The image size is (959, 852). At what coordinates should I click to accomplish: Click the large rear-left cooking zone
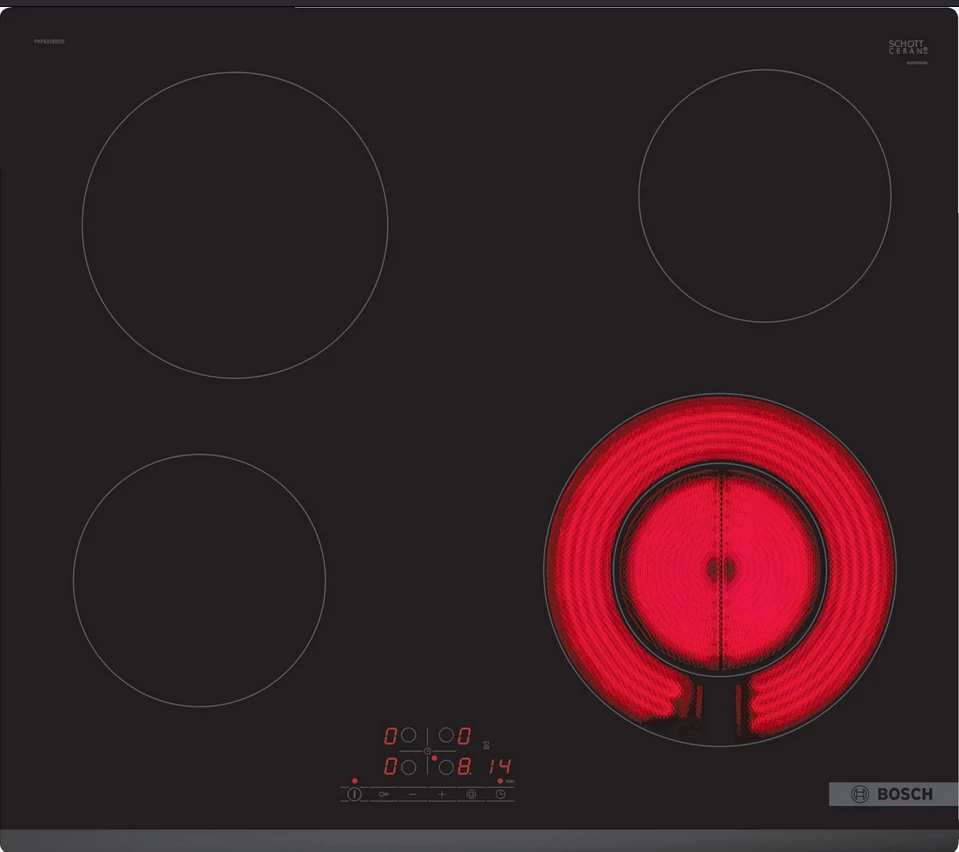pos(235,225)
